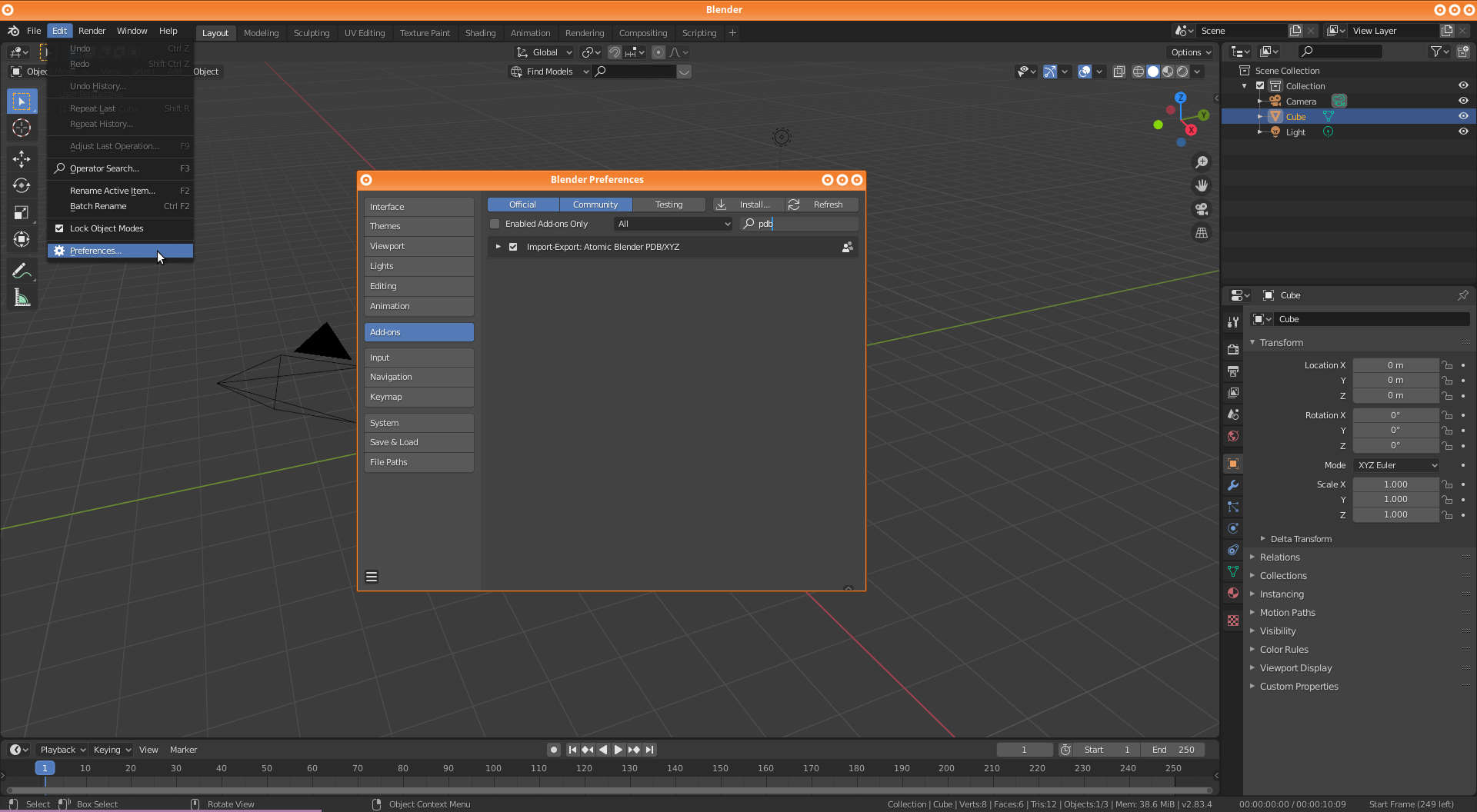This screenshot has height=812, width=1477.
Task: Uncheck the Collection exclude checkbox in the outliner
Action: (1260, 86)
